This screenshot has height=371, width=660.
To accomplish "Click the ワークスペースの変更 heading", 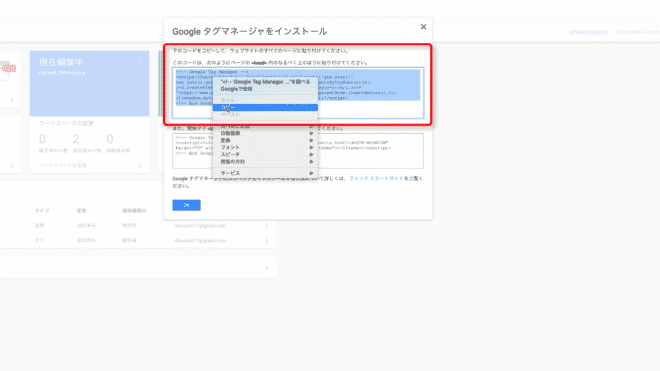I will [x=66, y=123].
